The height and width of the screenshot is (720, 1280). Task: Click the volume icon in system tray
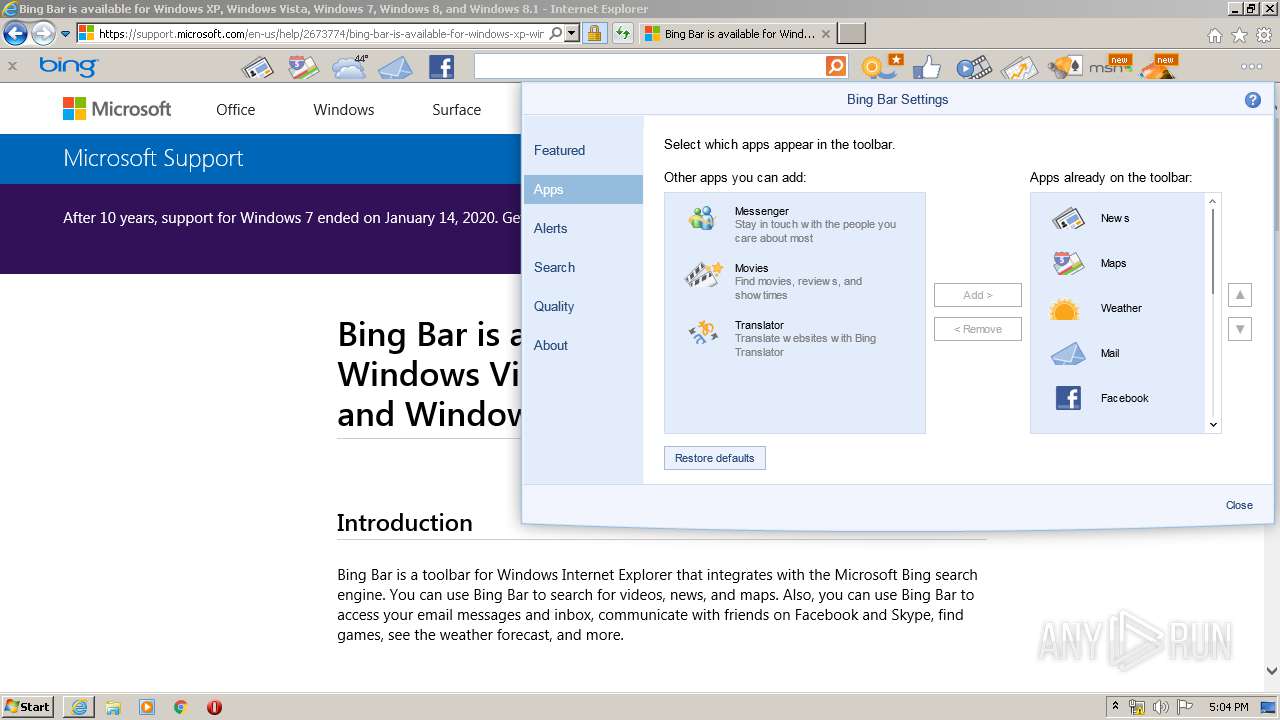click(1160, 707)
